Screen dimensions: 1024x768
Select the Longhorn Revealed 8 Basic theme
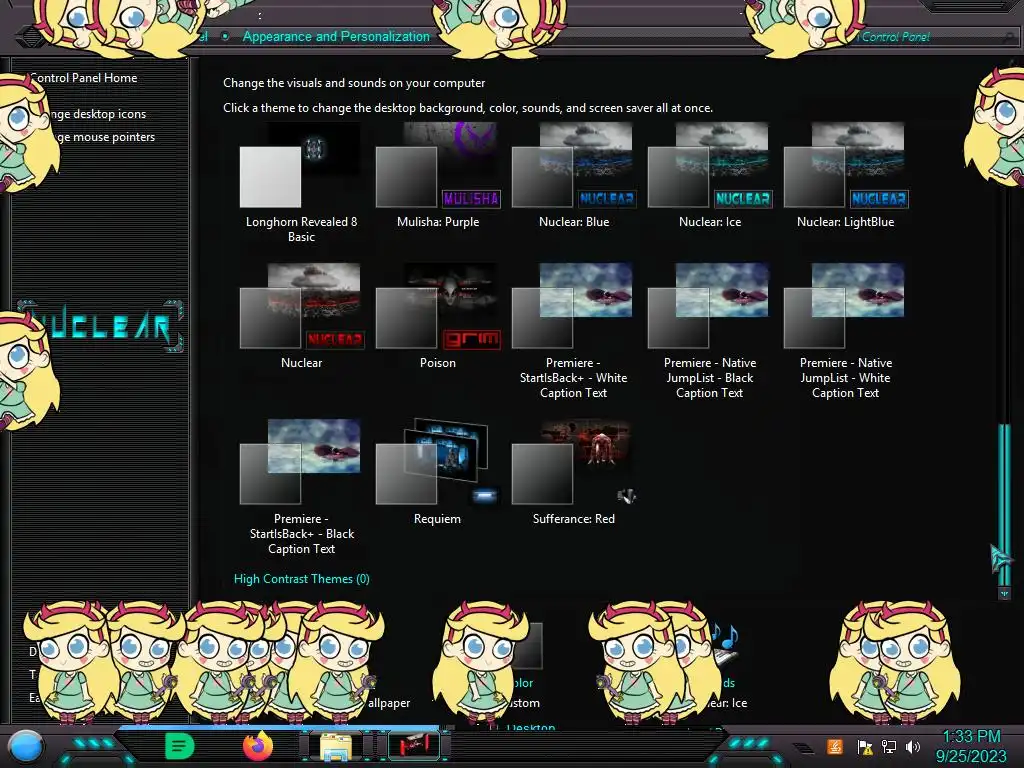pyautogui.click(x=300, y=183)
